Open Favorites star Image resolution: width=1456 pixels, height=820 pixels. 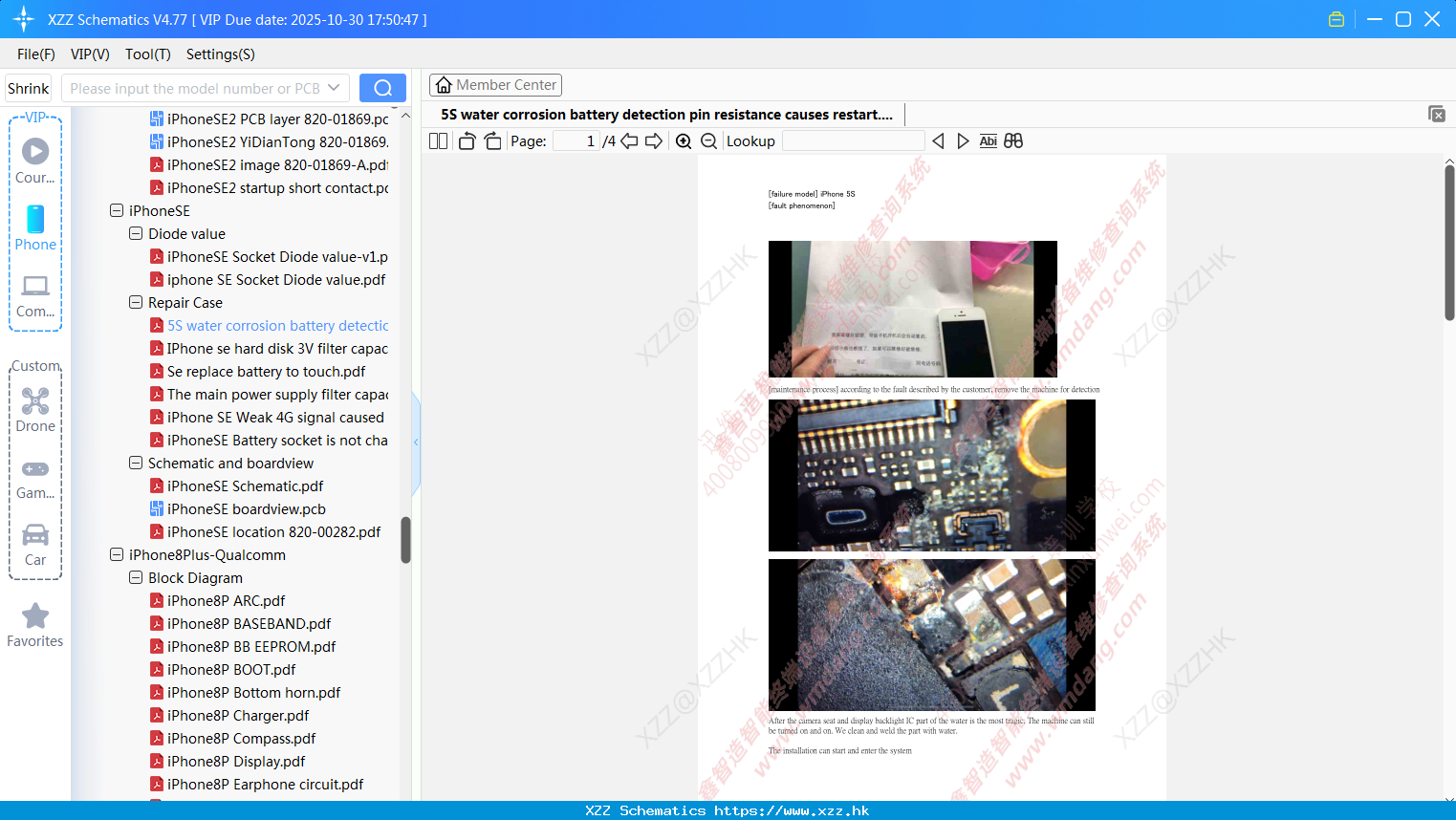(35, 626)
